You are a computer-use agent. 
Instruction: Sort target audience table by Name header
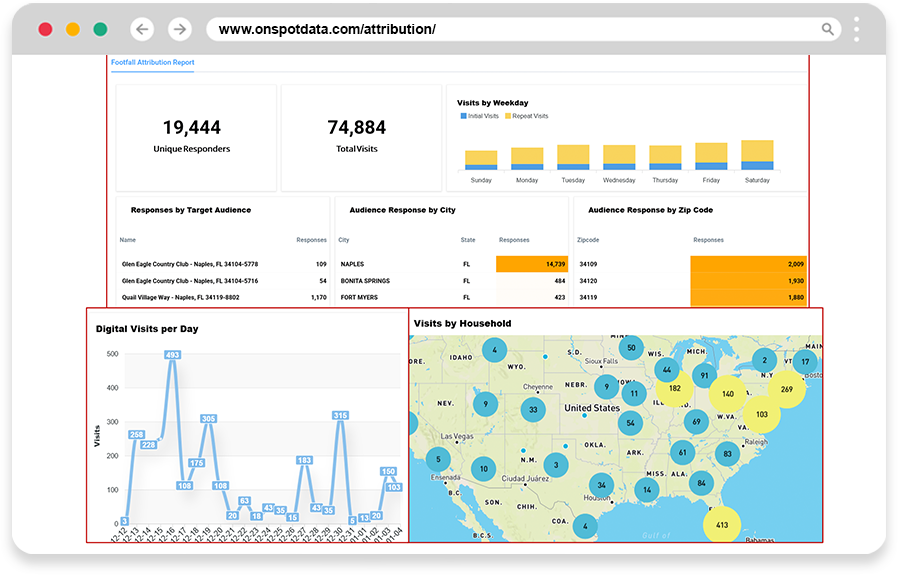click(127, 240)
